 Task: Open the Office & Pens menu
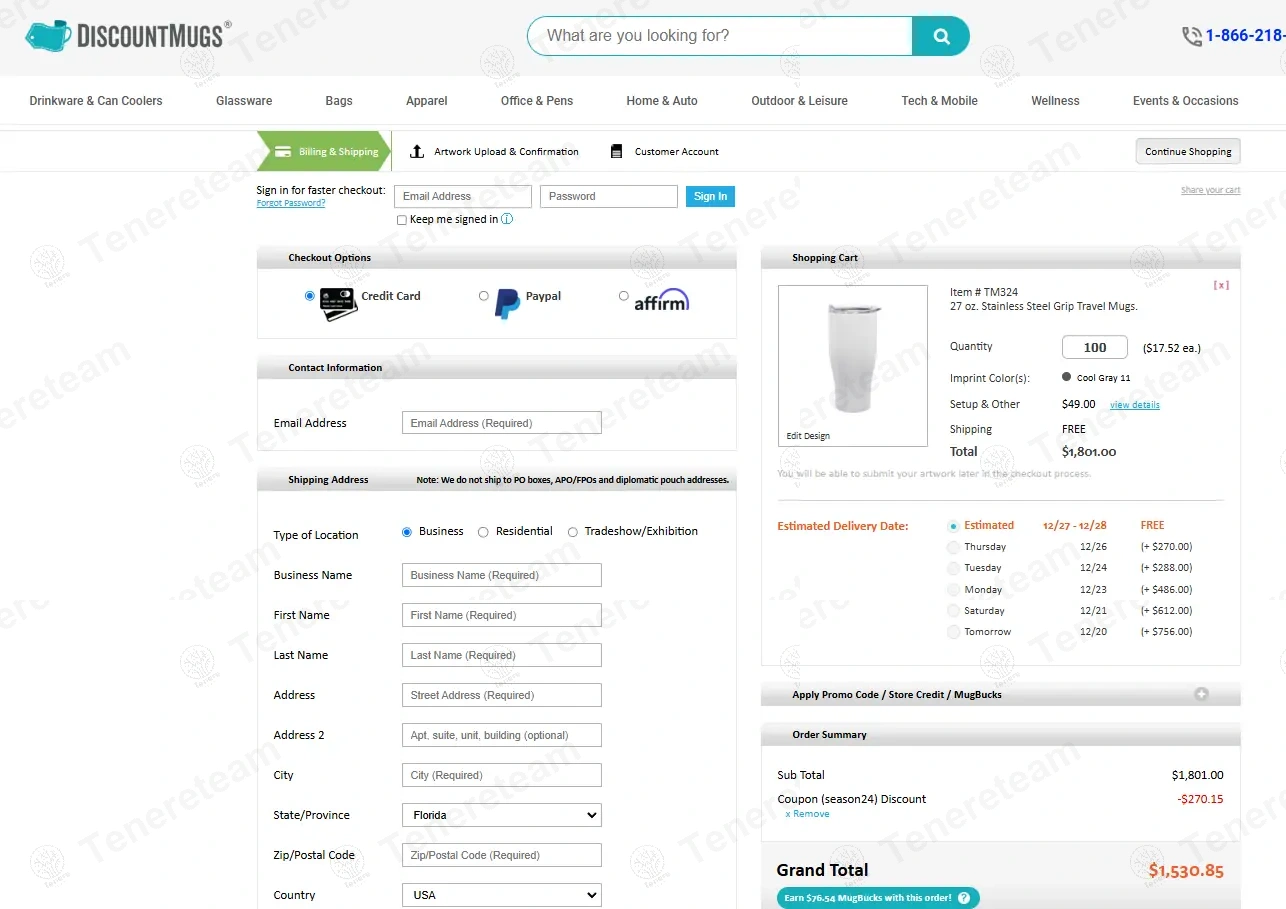click(537, 101)
